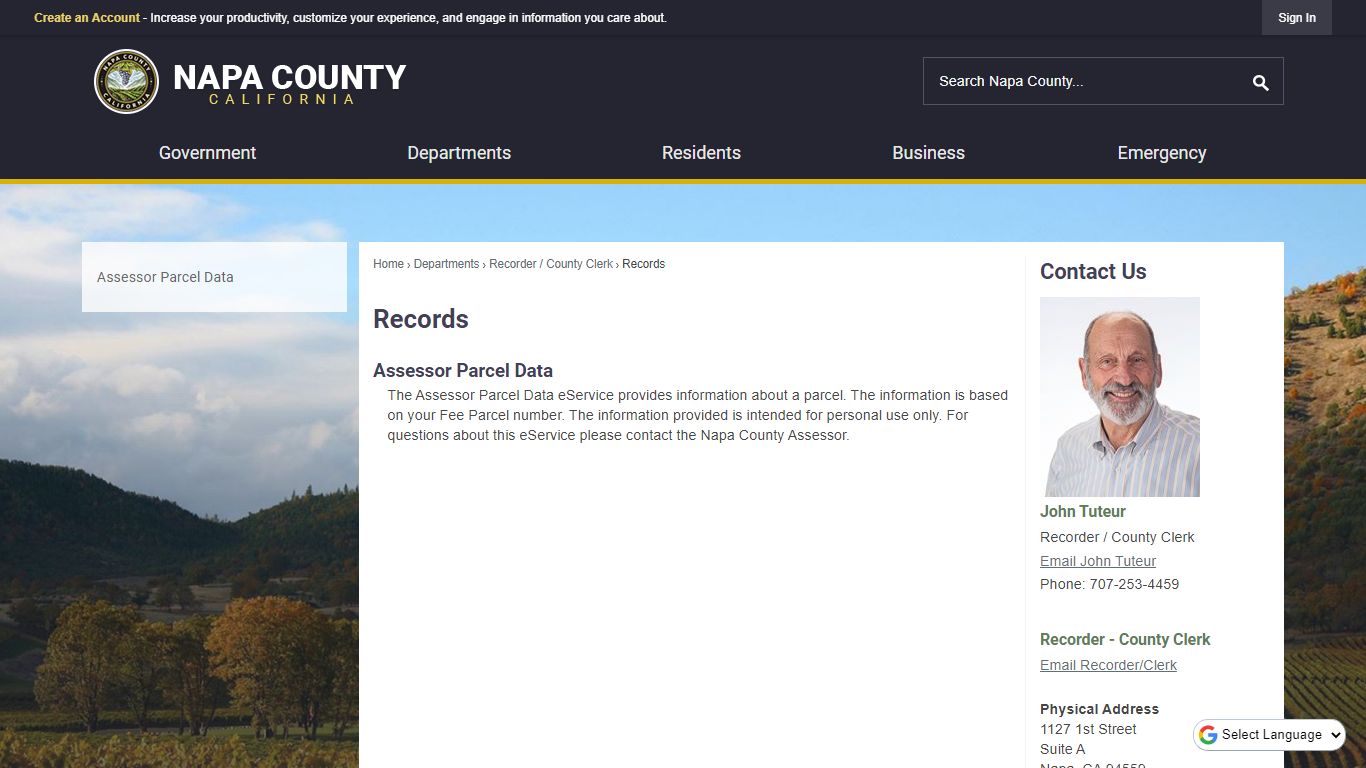Open the Assessor Parcel Data heading link
The width and height of the screenshot is (1366, 768).
463,370
